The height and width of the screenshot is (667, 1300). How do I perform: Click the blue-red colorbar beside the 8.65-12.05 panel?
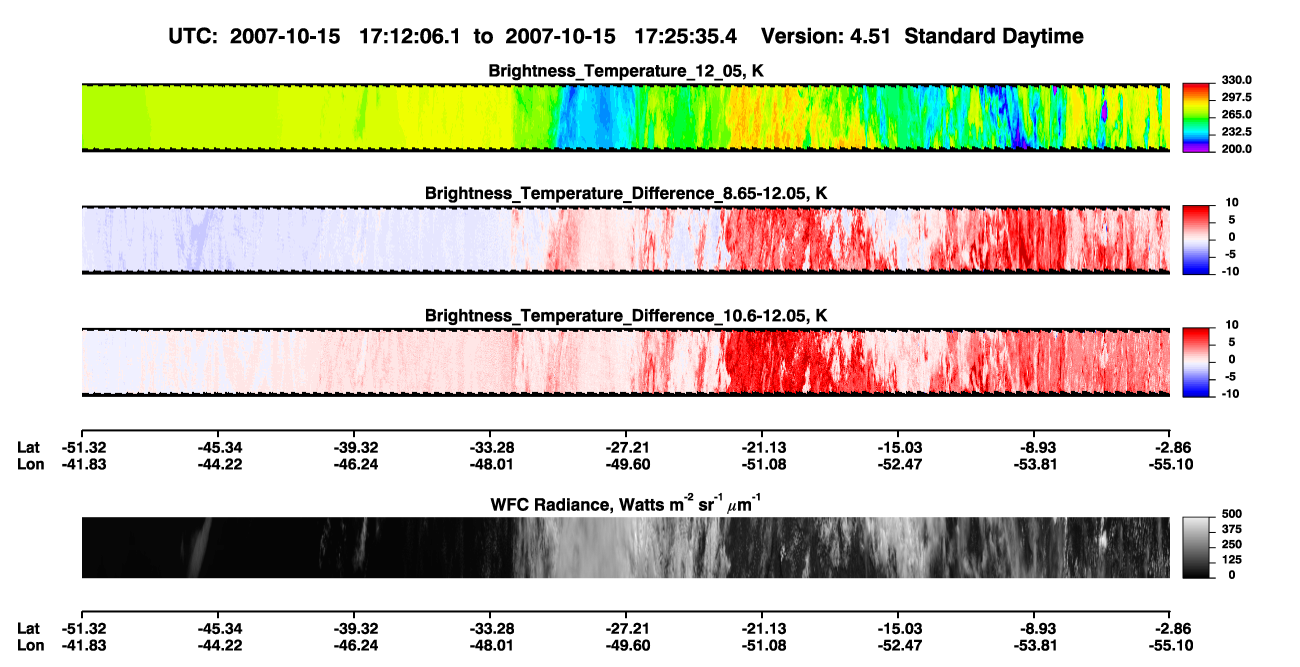tap(1194, 239)
